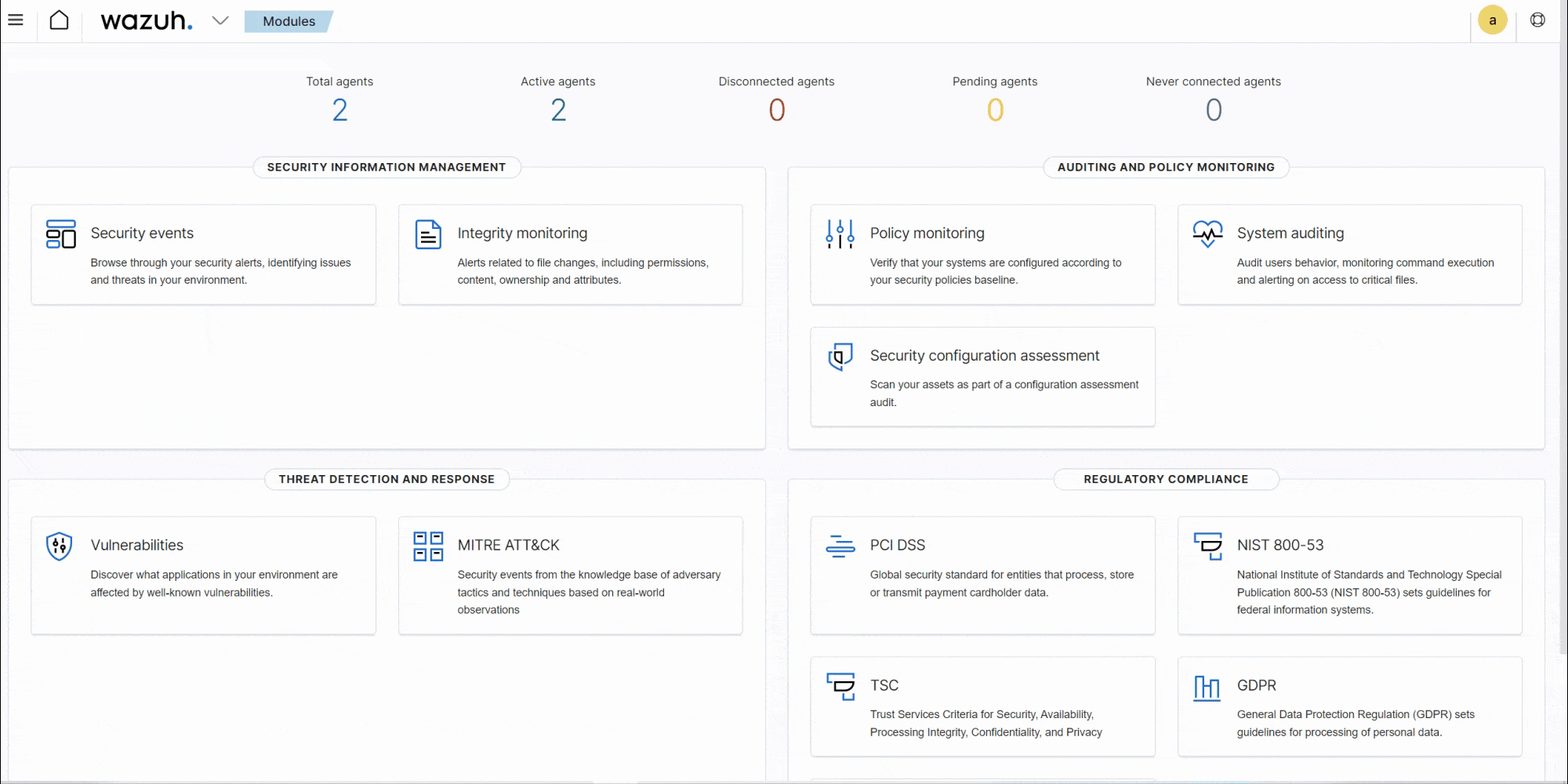
Task: Click the MITRE ATT&CK grid icon
Action: [x=428, y=546]
